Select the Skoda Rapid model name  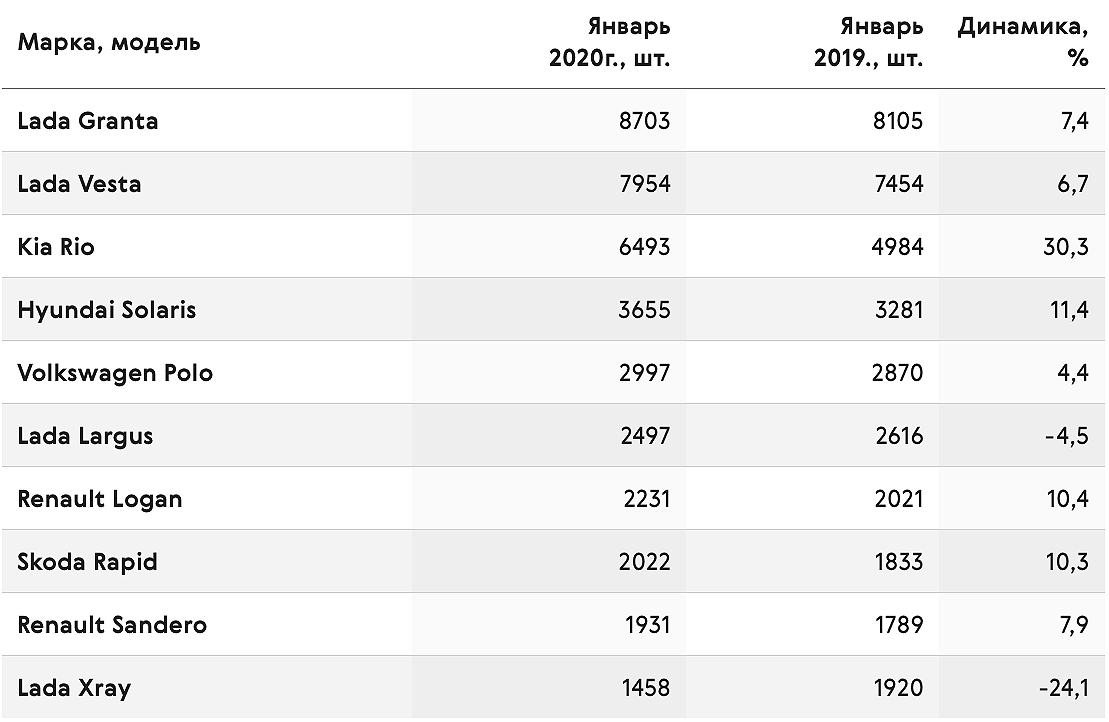(88, 562)
